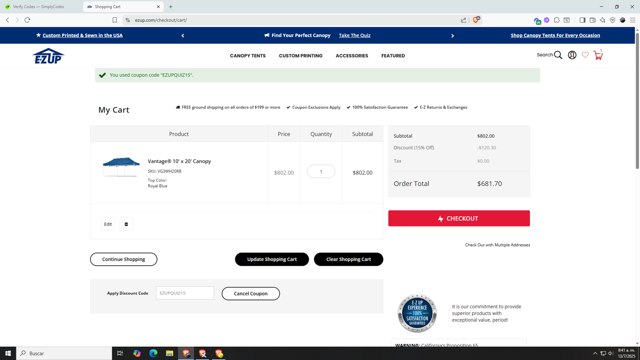Open the extensions puzzle icon
Image resolution: width=640 pixels, height=360 pixels.
click(x=557, y=20)
